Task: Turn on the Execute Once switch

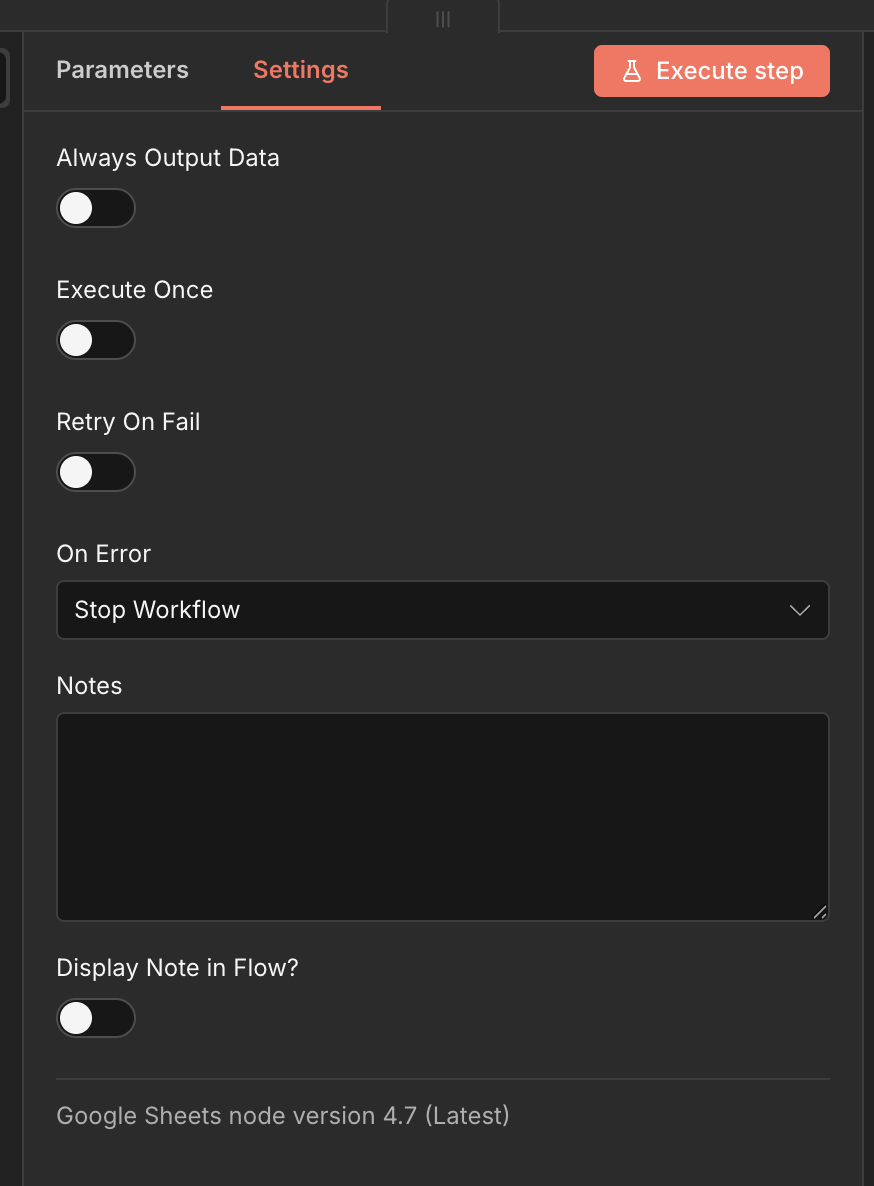Action: (96, 340)
